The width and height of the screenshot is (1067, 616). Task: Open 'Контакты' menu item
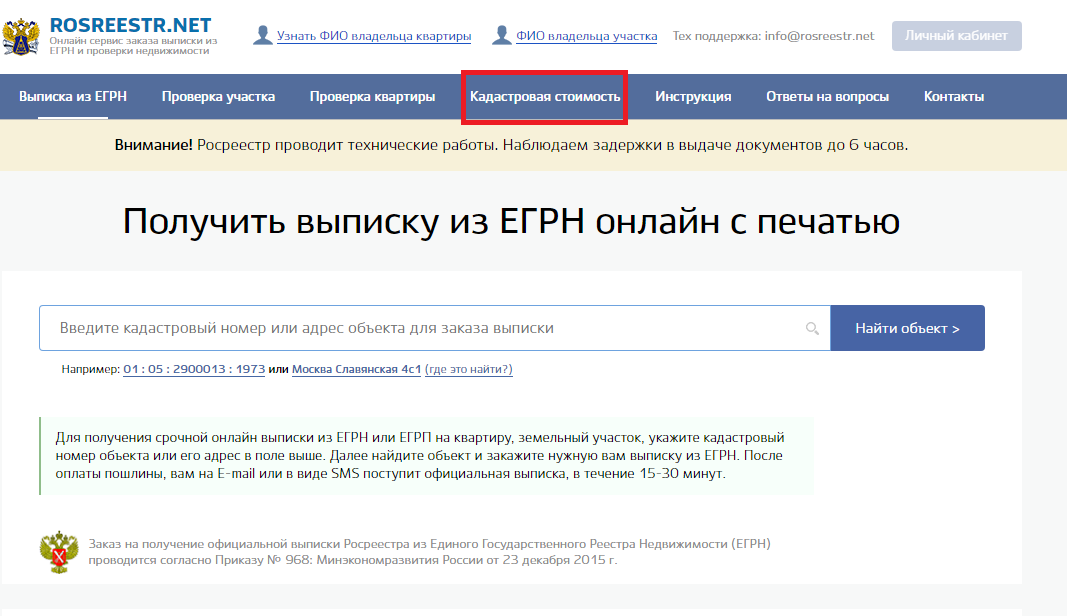coord(953,96)
